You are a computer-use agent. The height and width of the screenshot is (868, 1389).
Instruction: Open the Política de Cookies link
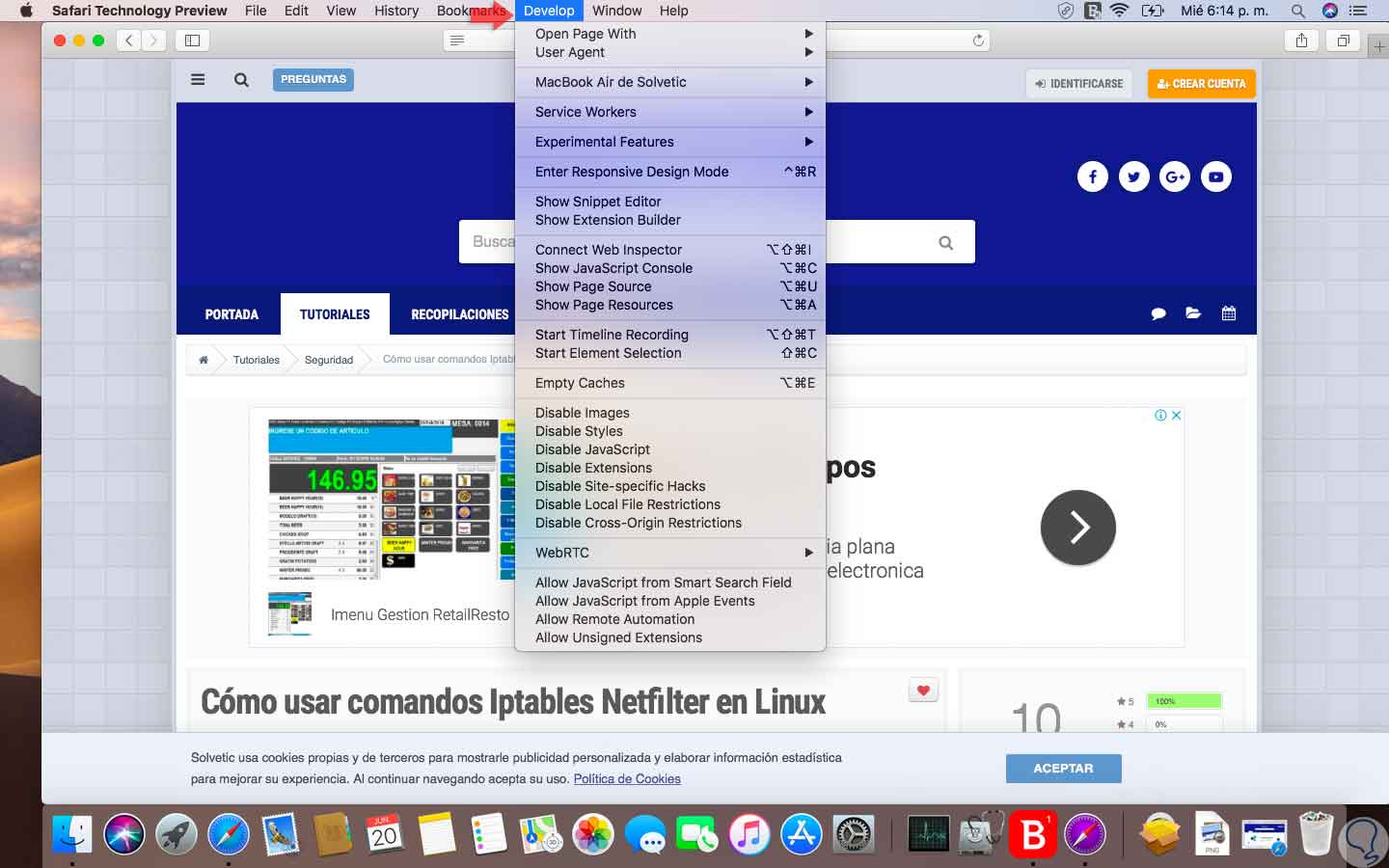(627, 779)
